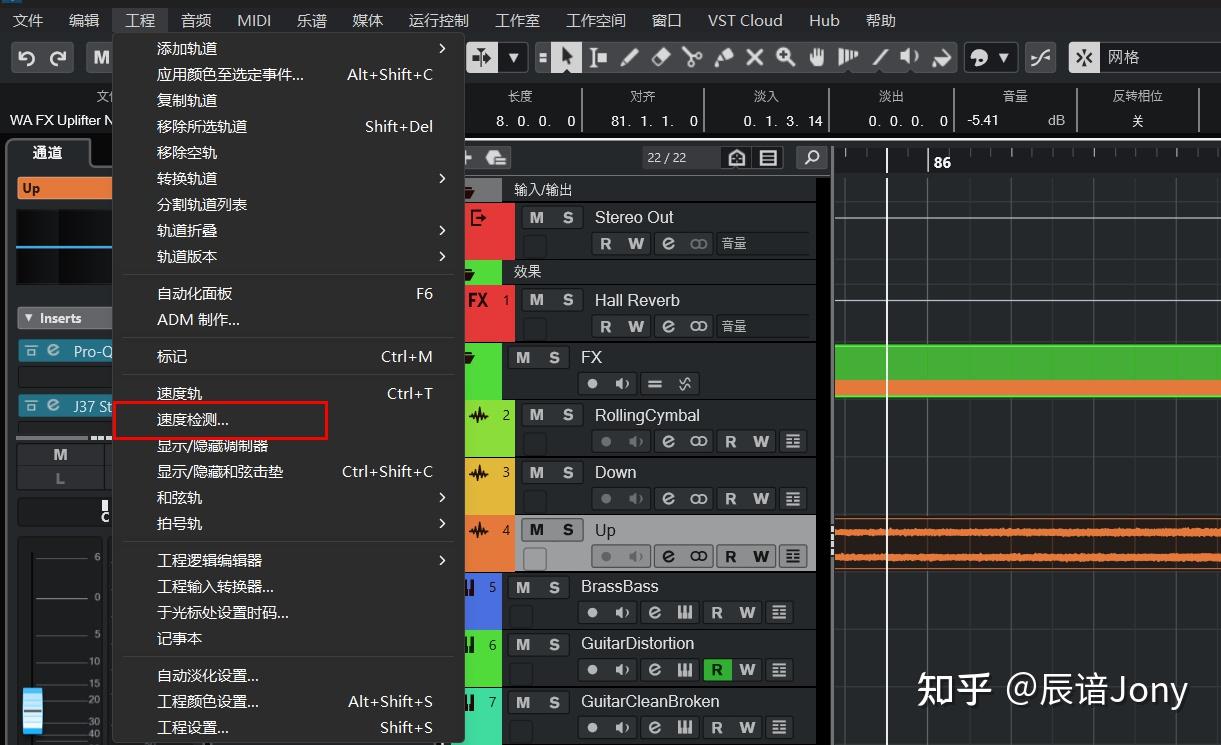Mute the Stereo Out channel
The width and height of the screenshot is (1221, 745).
point(537,217)
